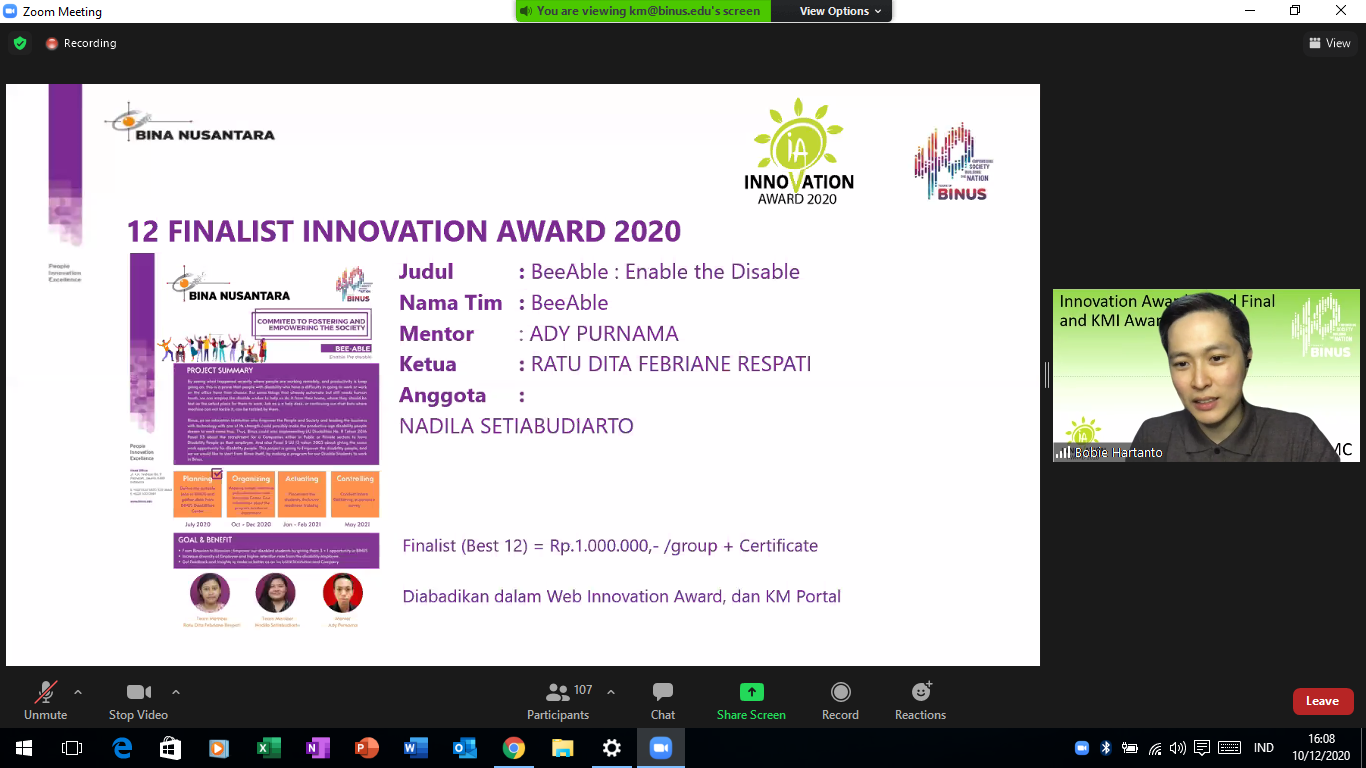This screenshot has width=1366, height=768.
Task: Open video options arrow next to Stop Video
Action: pyautogui.click(x=176, y=692)
